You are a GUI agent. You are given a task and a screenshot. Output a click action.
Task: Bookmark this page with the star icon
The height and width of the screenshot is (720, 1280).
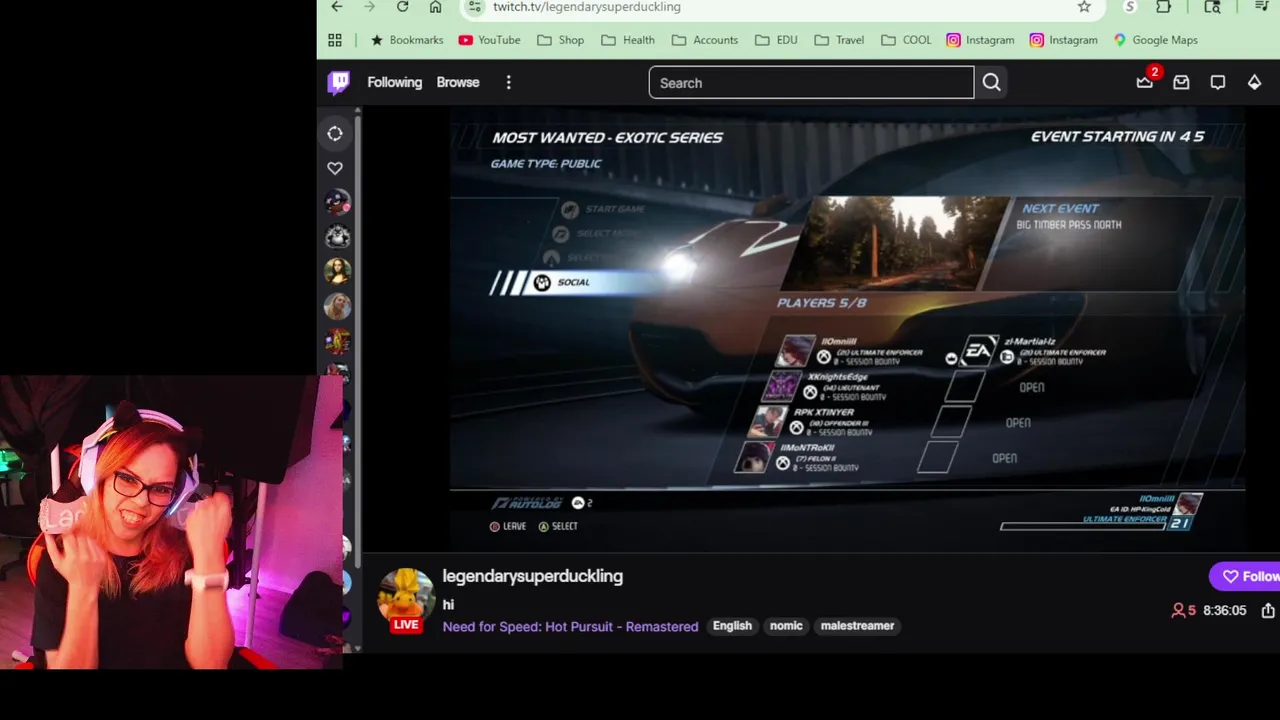pyautogui.click(x=1084, y=7)
